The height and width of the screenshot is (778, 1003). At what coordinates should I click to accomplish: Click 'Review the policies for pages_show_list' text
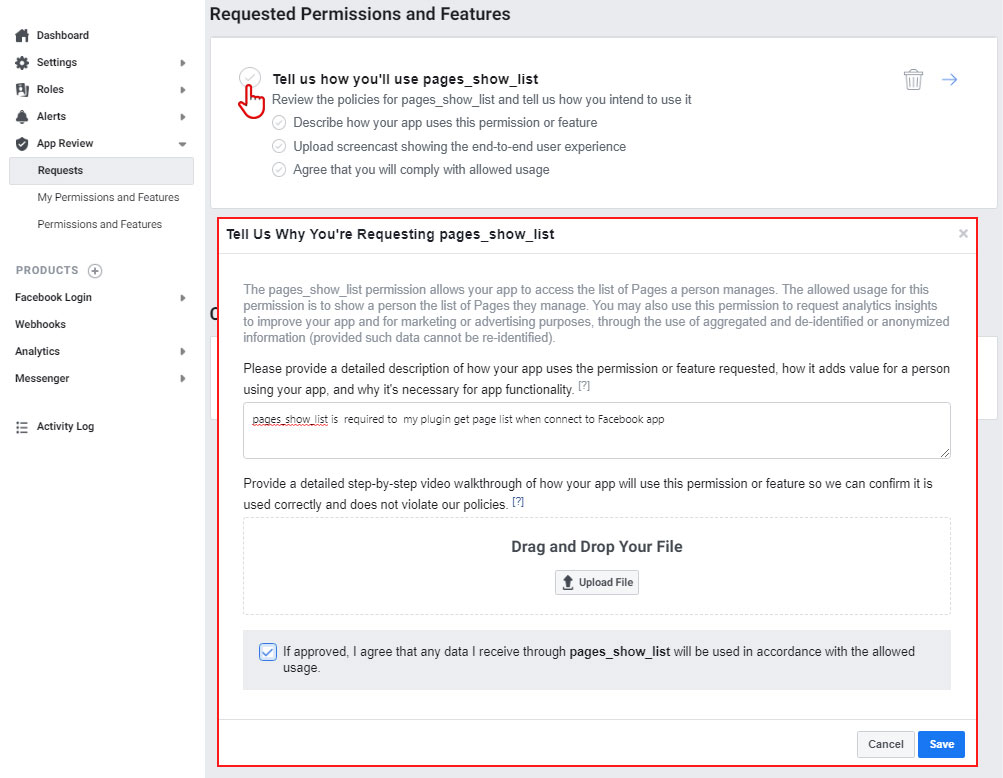(482, 100)
